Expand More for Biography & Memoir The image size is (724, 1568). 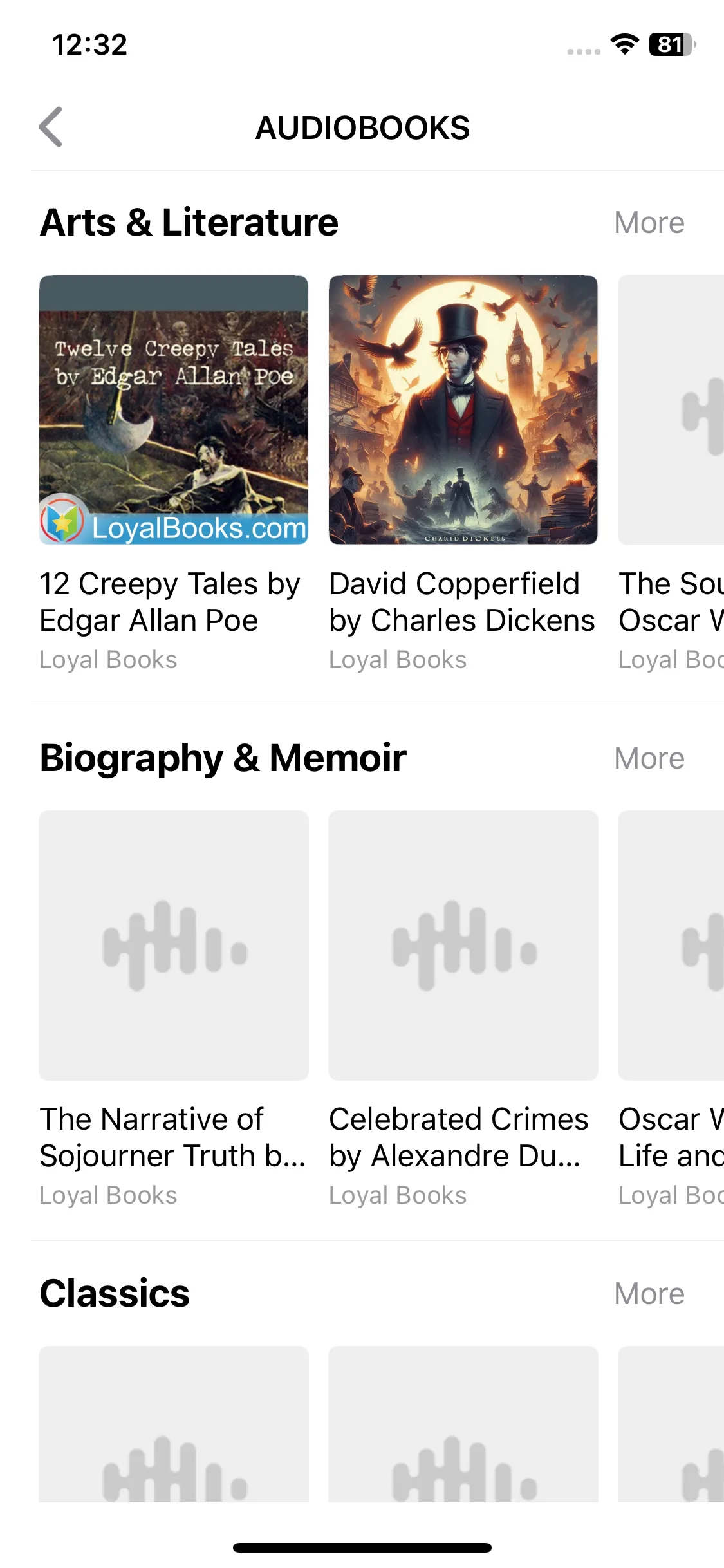(649, 758)
